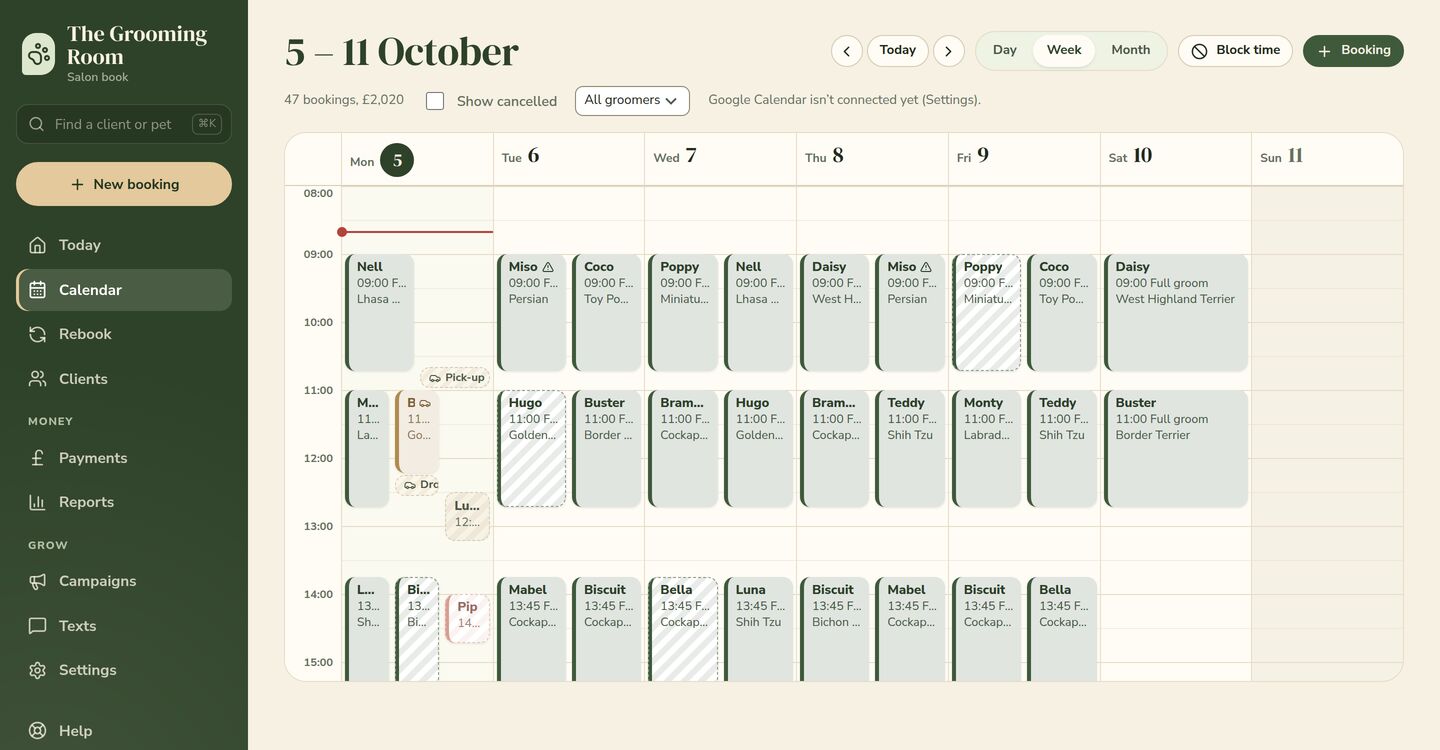Viewport: 1440px width, 750px height.
Task: Click the Payments pound icon
Action: (37, 458)
